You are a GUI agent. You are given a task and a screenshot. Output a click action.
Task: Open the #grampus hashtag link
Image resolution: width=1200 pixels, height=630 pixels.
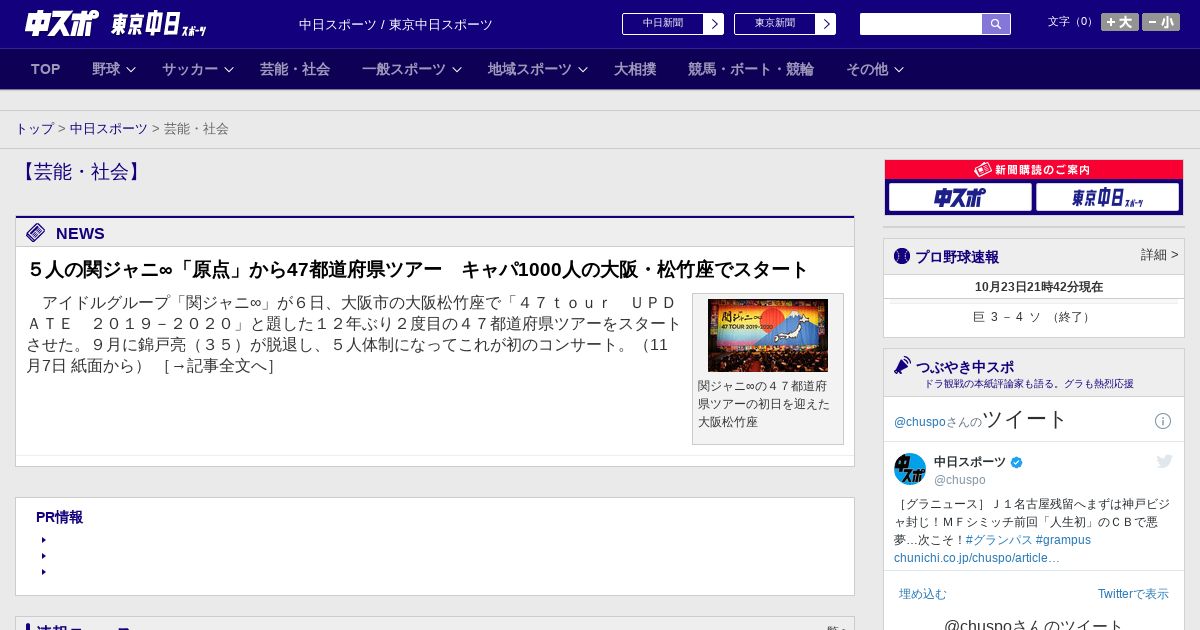[1063, 540]
